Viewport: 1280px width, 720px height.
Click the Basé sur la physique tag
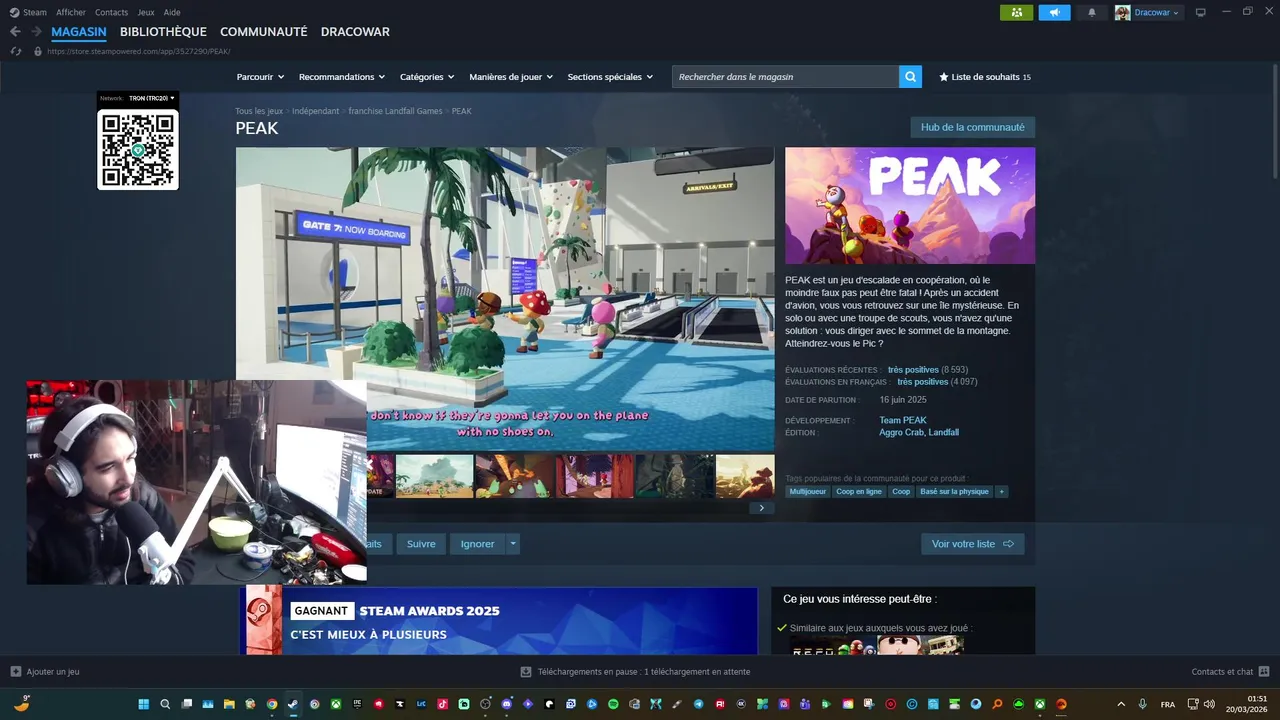[954, 492]
